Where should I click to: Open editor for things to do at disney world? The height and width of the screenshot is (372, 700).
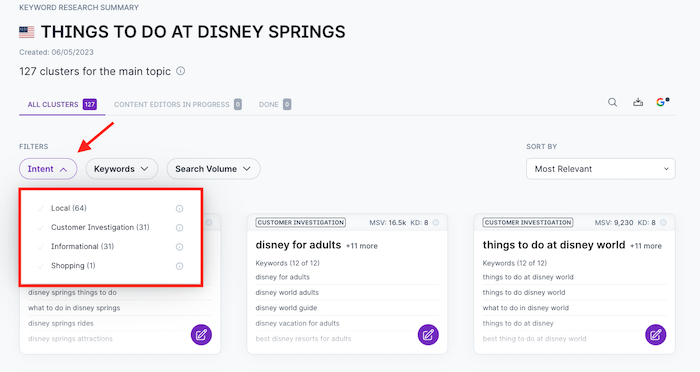655,334
